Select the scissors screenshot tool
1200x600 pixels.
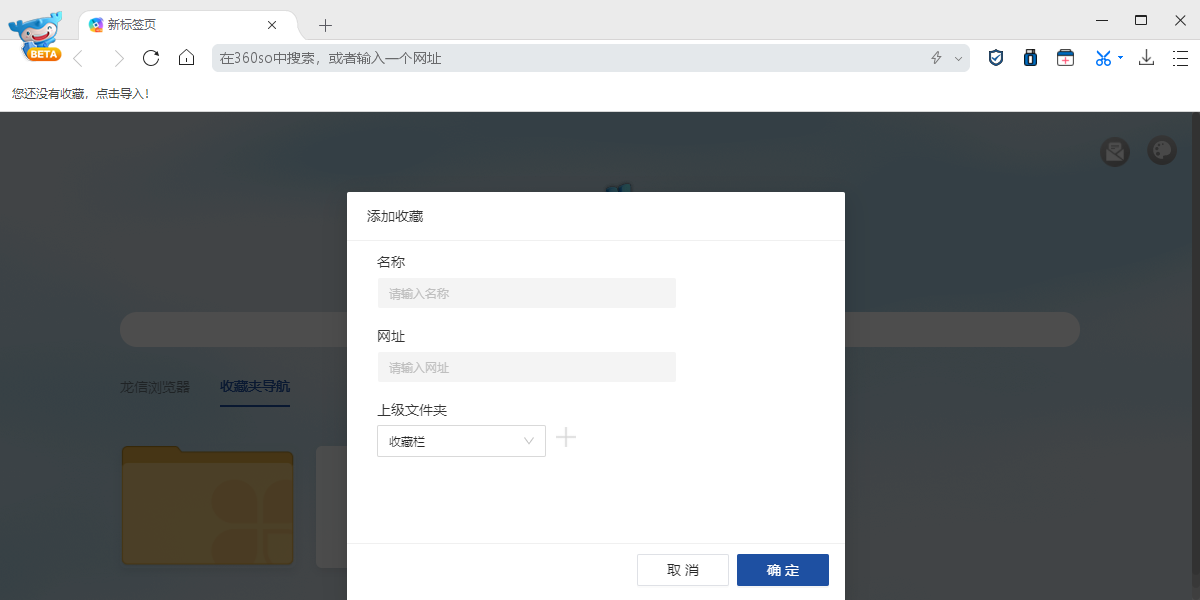click(1100, 58)
